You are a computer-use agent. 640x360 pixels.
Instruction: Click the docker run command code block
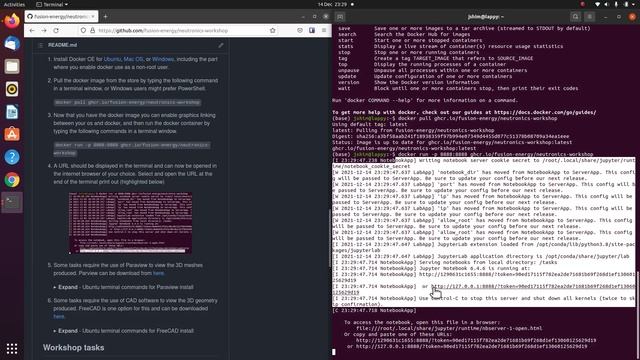132,149
